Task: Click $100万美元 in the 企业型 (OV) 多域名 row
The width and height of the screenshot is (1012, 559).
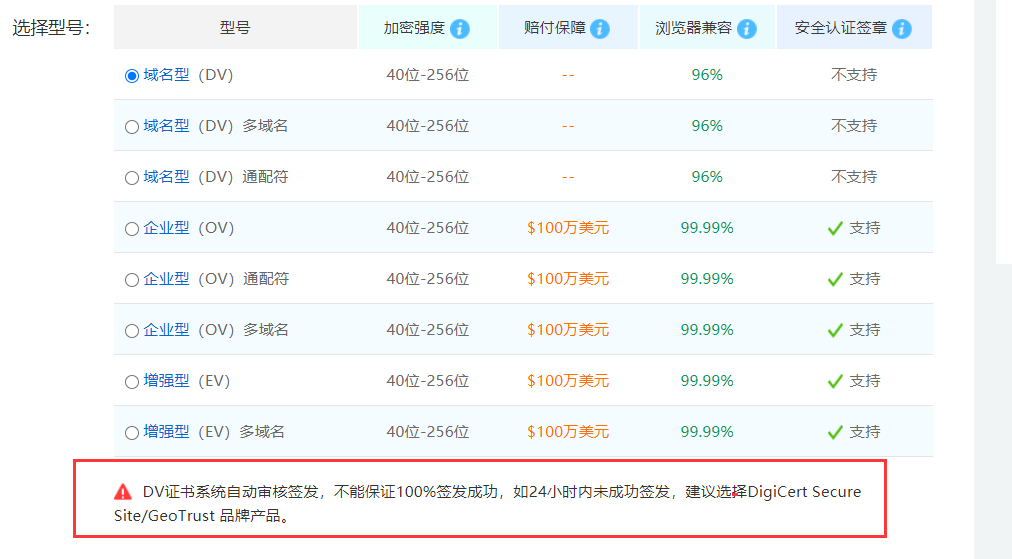Action: click(568, 330)
